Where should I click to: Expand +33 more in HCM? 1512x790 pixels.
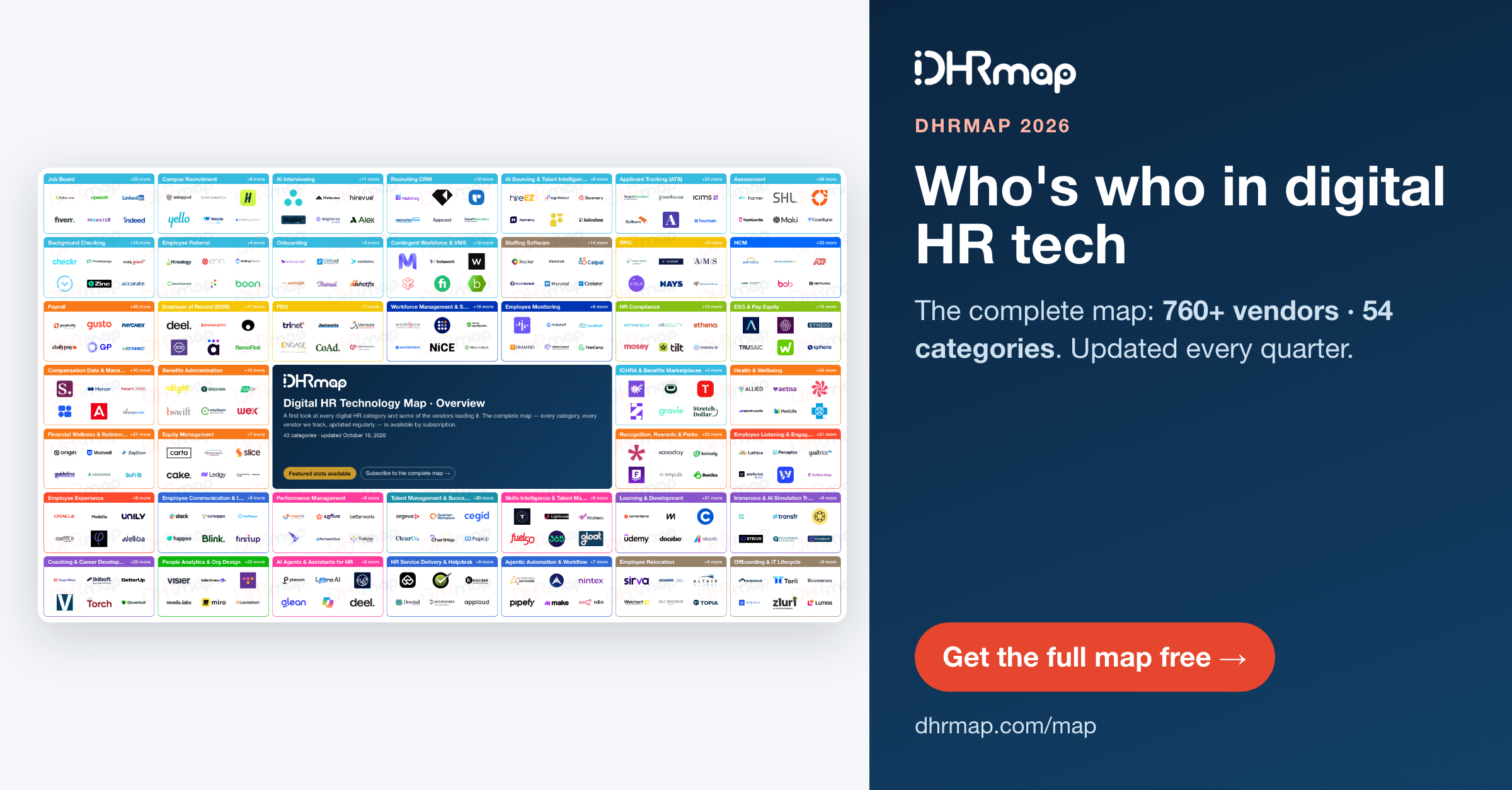point(827,243)
